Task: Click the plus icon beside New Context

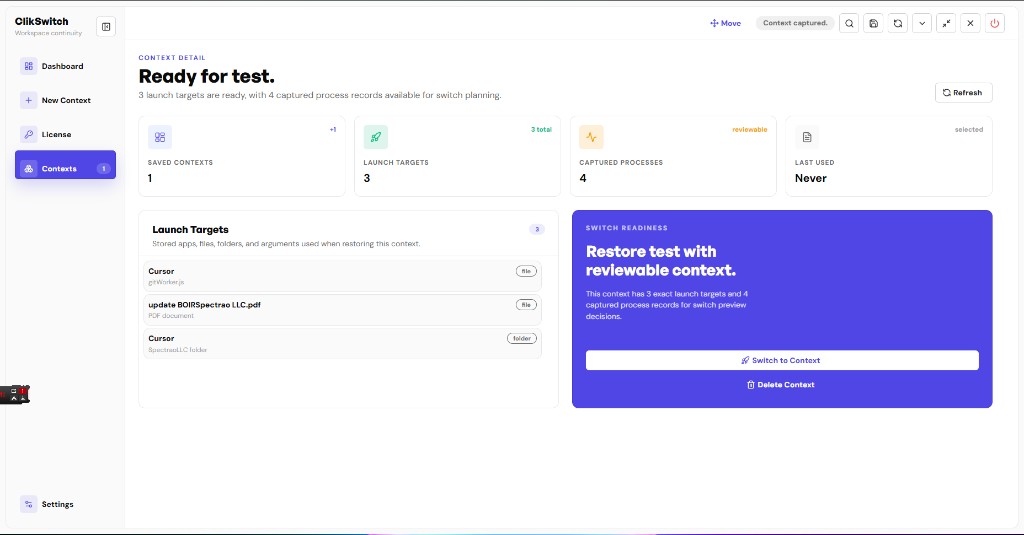Action: click(28, 100)
